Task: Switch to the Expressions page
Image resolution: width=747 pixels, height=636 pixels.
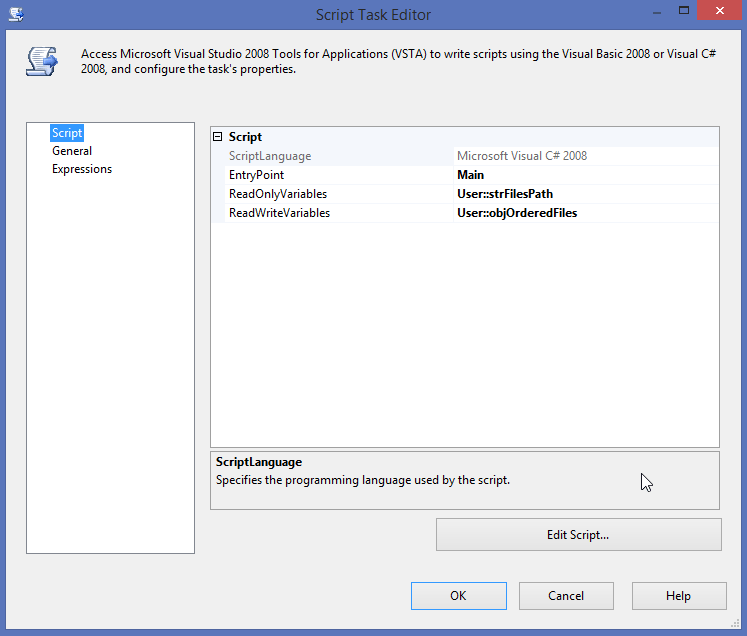Action: tap(82, 169)
